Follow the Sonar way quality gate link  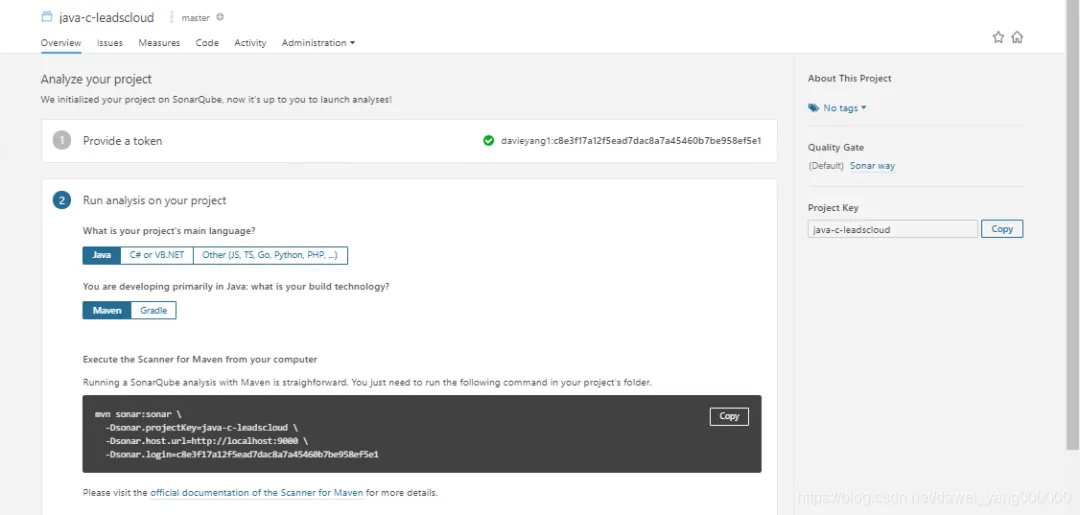(x=872, y=166)
